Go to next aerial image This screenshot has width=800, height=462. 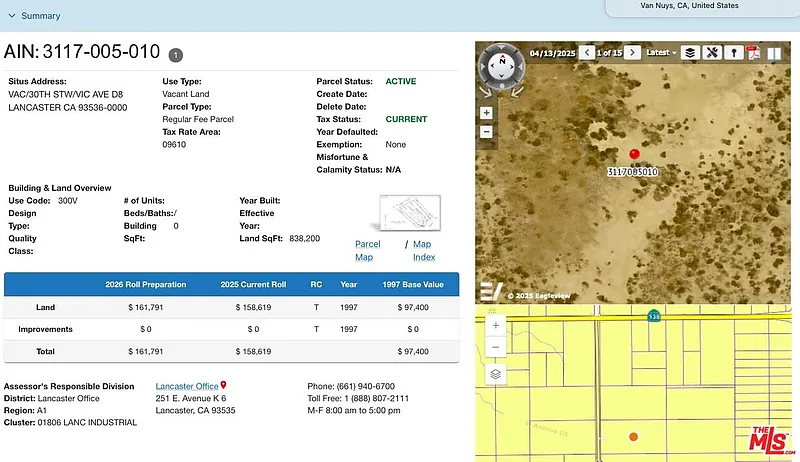[632, 52]
